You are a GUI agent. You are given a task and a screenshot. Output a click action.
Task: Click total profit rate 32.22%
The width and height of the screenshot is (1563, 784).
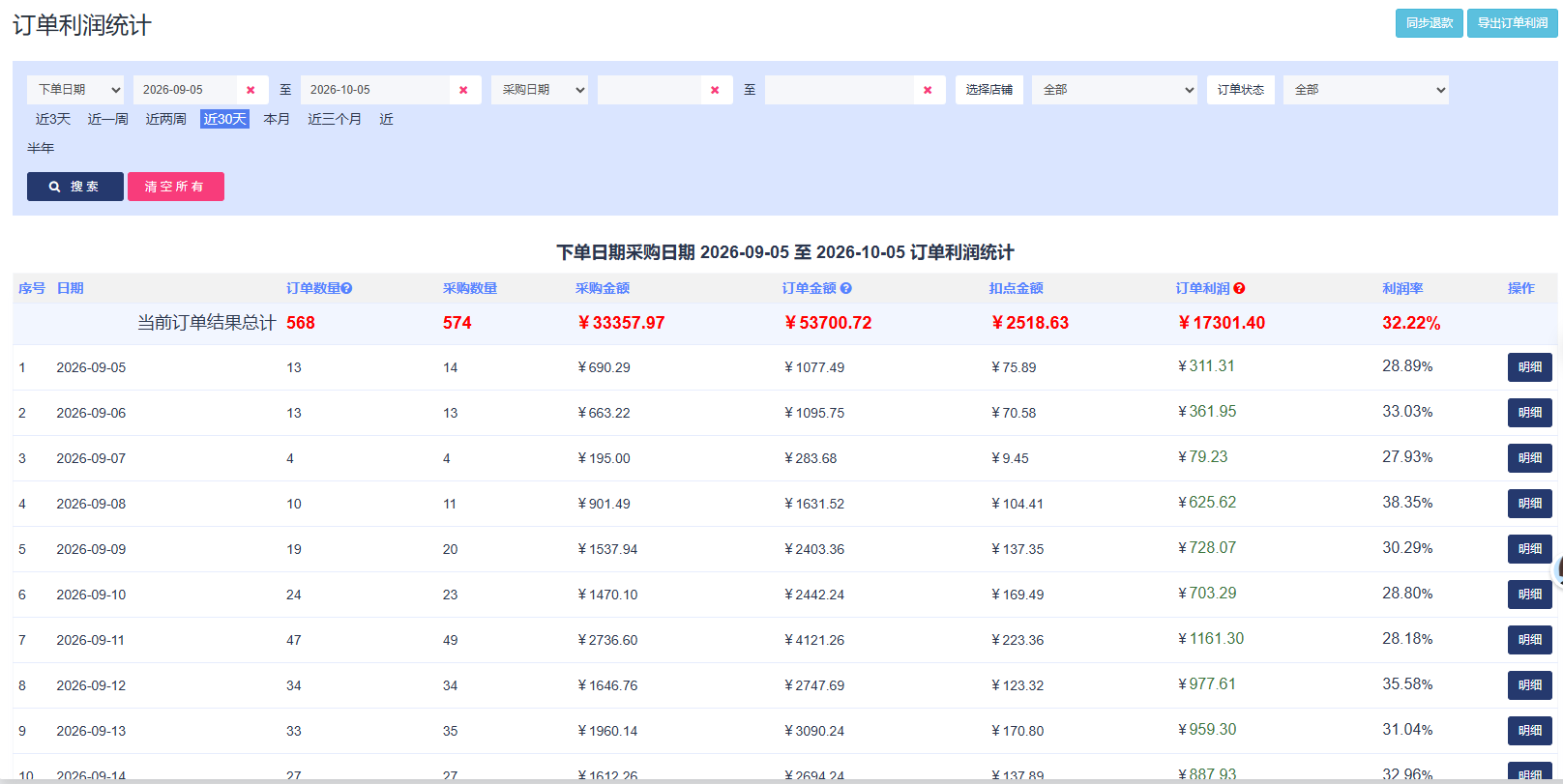[1411, 323]
